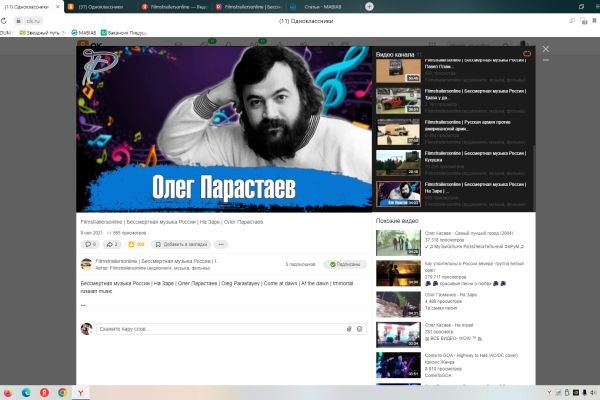The image size is (600, 400).
Task: Switch to the Статьи - MAB48 tab
Action: [321, 7]
